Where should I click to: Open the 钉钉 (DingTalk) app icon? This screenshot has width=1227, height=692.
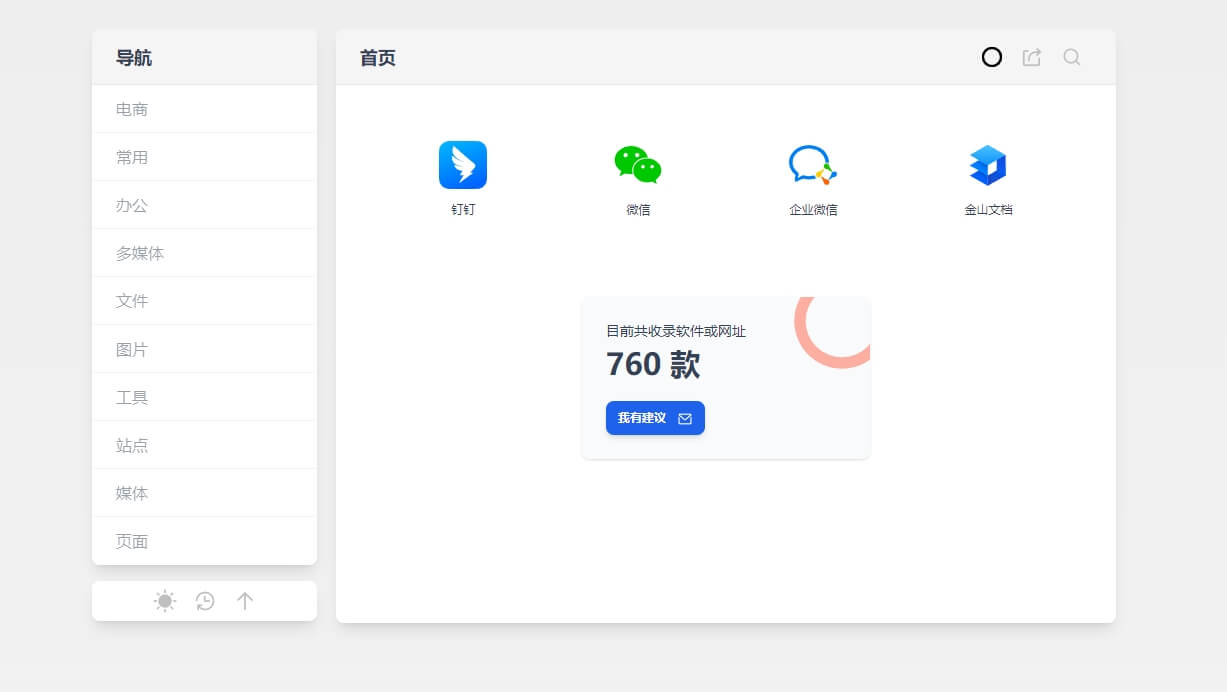(x=462, y=165)
